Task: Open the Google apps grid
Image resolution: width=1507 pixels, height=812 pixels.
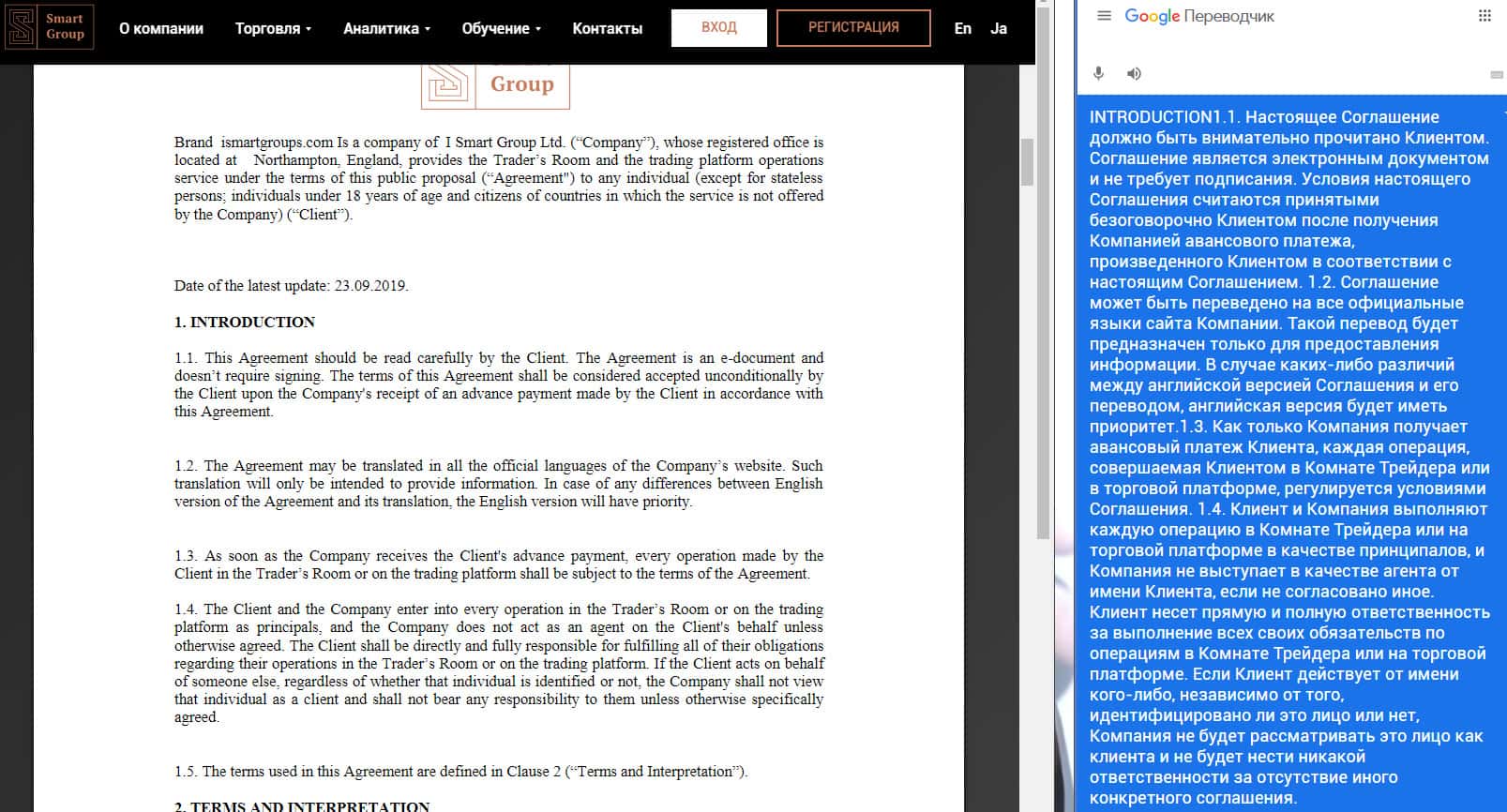Action: (x=1484, y=16)
